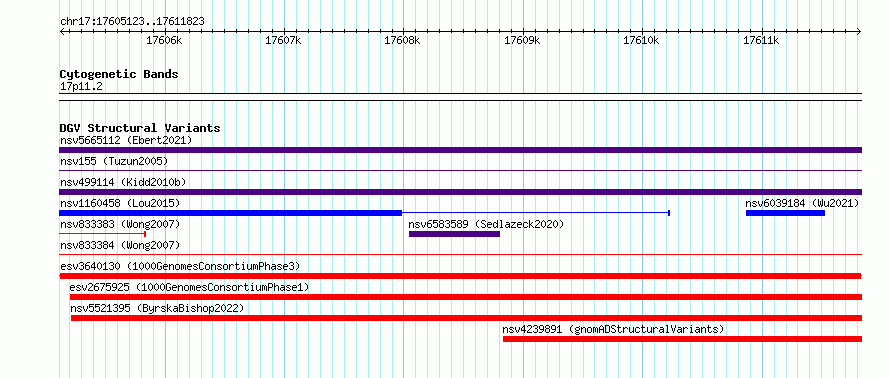
Task: Click the label nsv5521395 (ByrskaBishop2022)
Action: tap(157, 308)
